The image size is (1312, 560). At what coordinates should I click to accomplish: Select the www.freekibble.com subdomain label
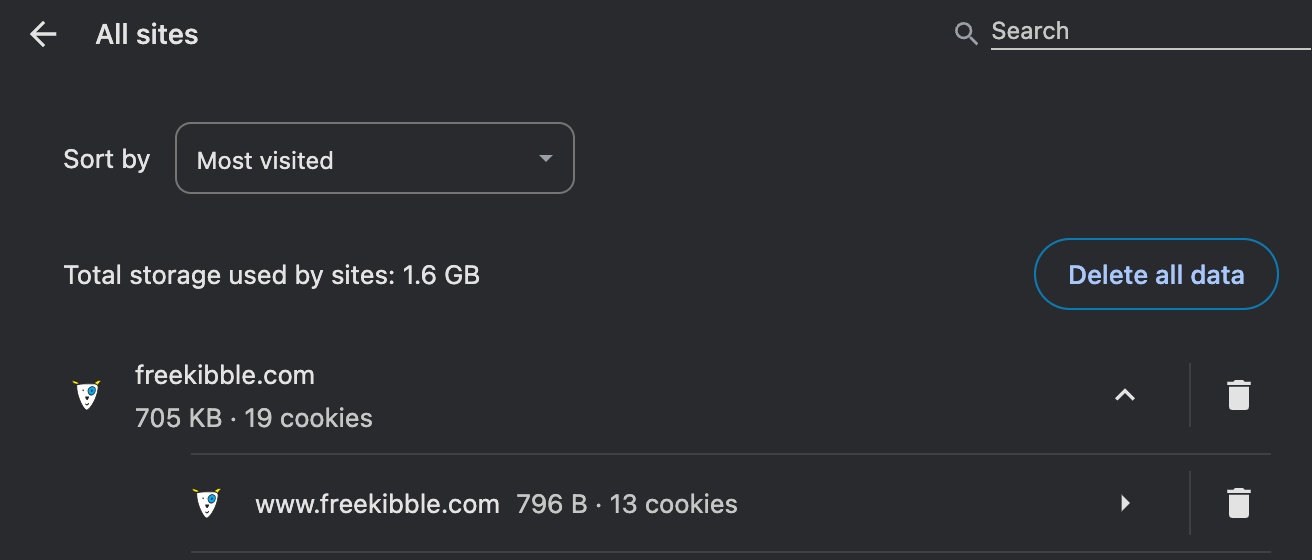[x=377, y=504]
